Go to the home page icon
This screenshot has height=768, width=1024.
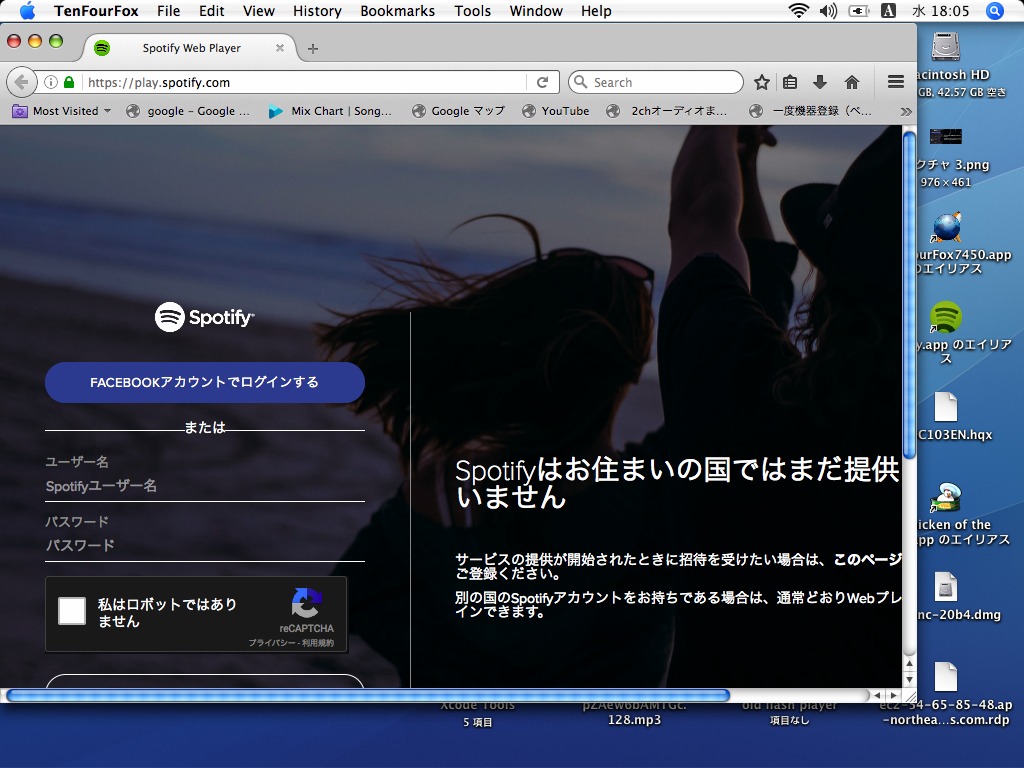coord(852,82)
